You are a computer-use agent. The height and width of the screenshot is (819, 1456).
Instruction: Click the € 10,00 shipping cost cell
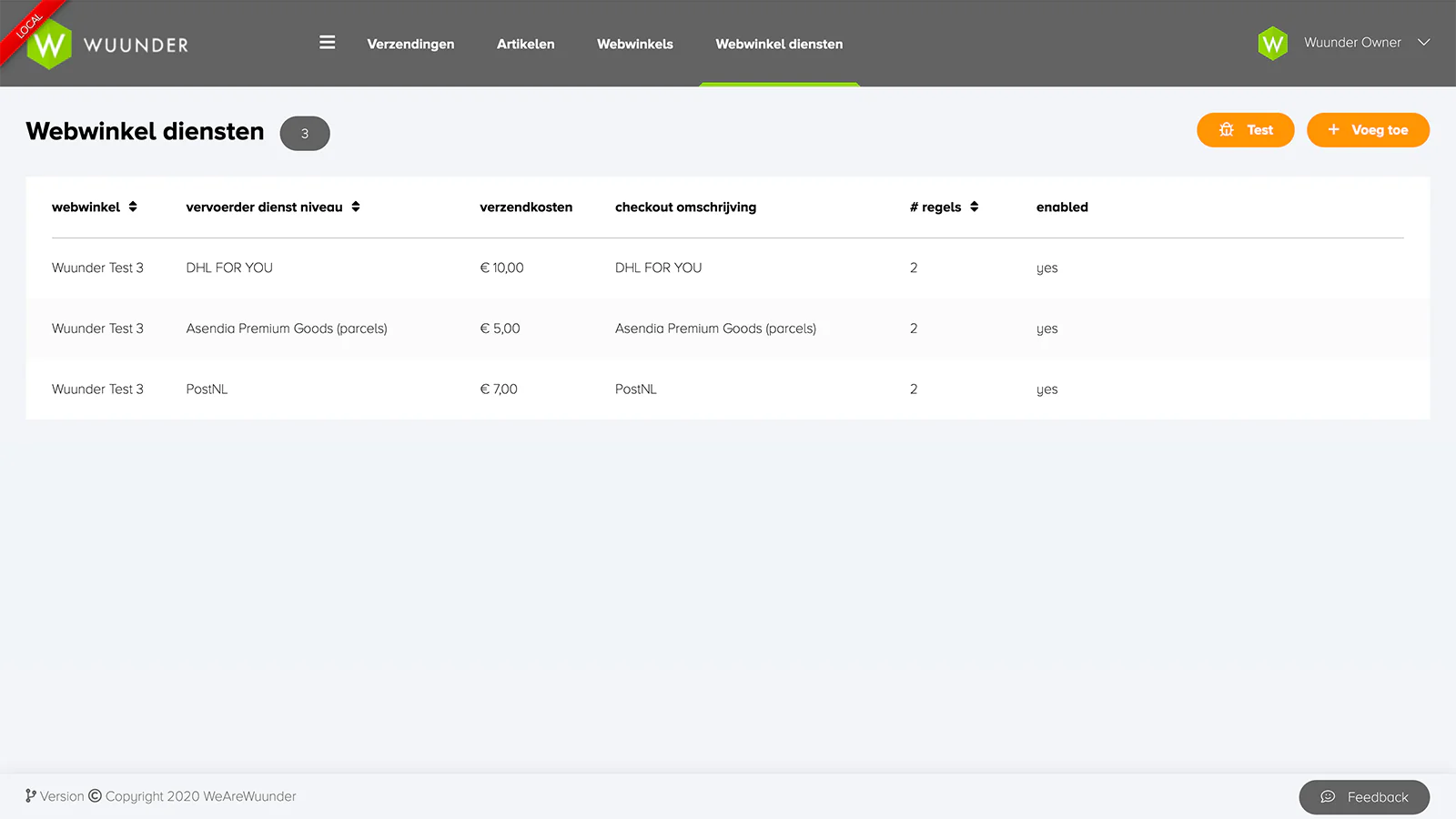click(501, 268)
